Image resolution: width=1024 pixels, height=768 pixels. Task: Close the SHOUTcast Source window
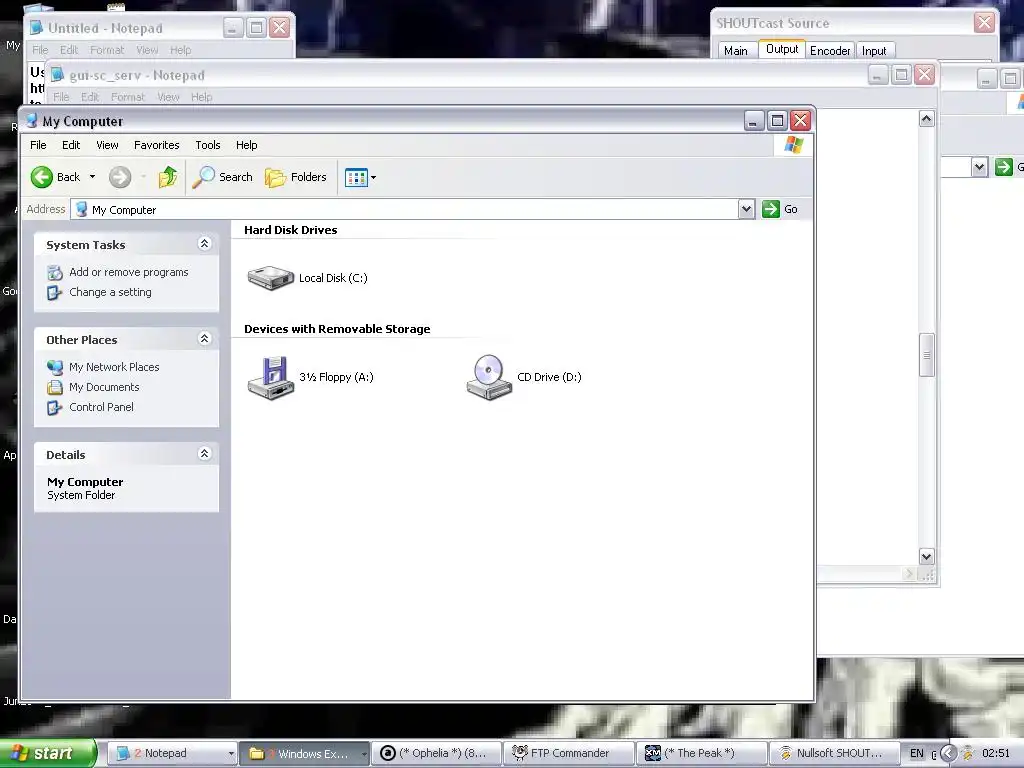click(x=984, y=23)
